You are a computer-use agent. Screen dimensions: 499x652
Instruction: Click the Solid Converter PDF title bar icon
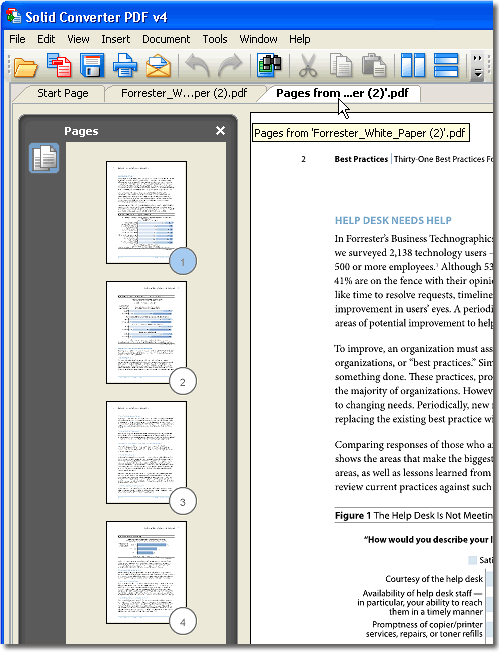click(x=13, y=17)
